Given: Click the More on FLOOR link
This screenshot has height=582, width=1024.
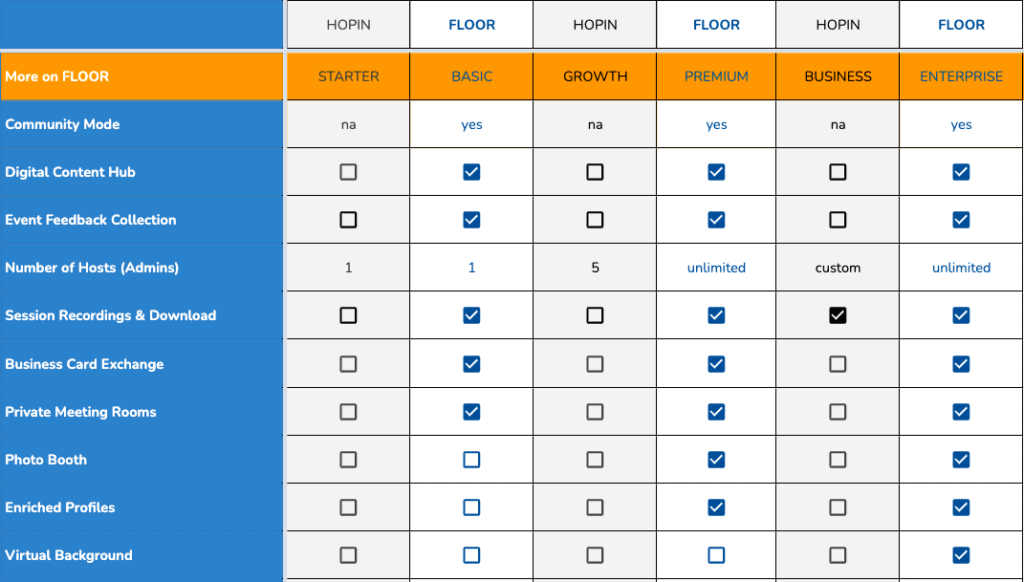Looking at the screenshot, I should [x=57, y=76].
